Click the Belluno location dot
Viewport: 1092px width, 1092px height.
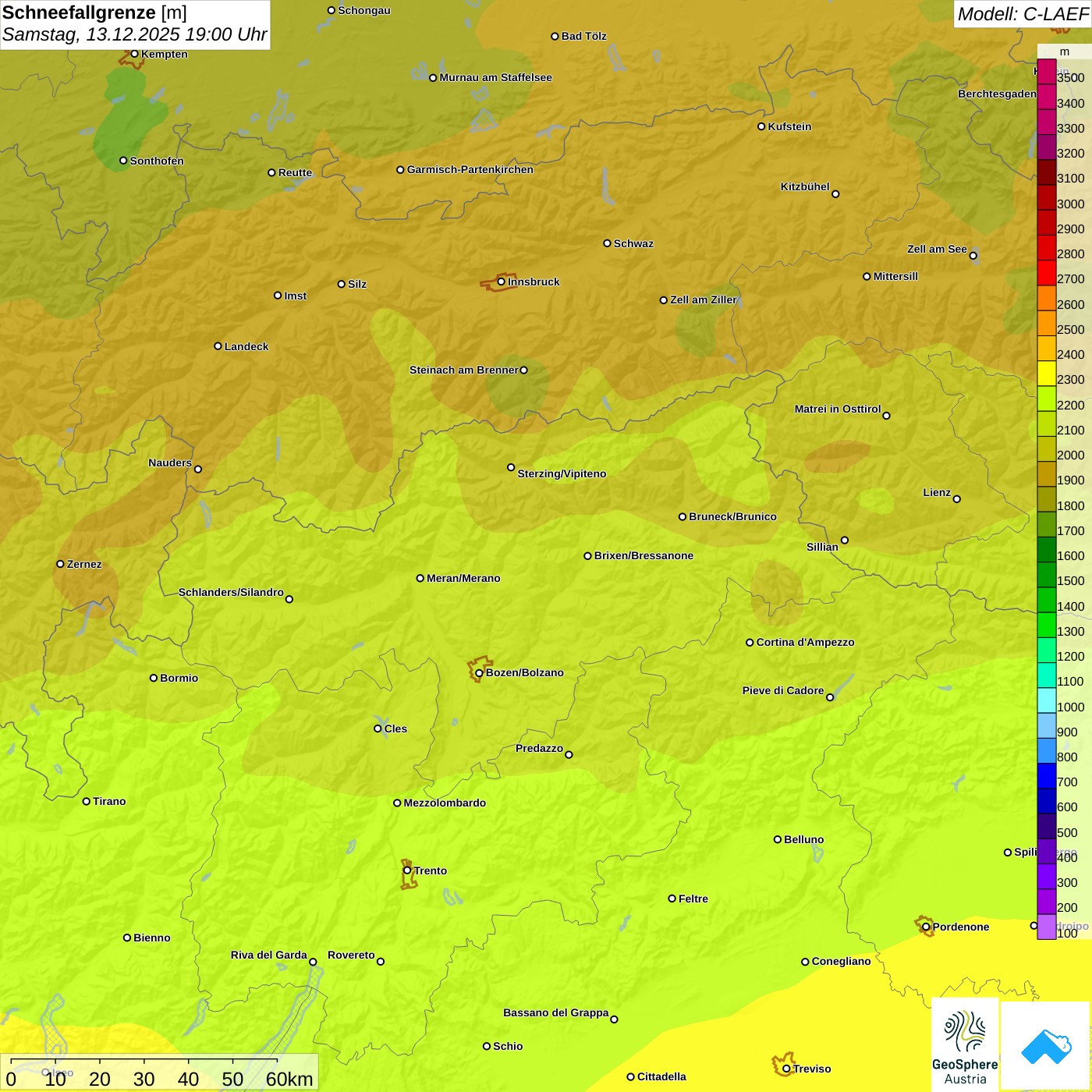click(777, 839)
